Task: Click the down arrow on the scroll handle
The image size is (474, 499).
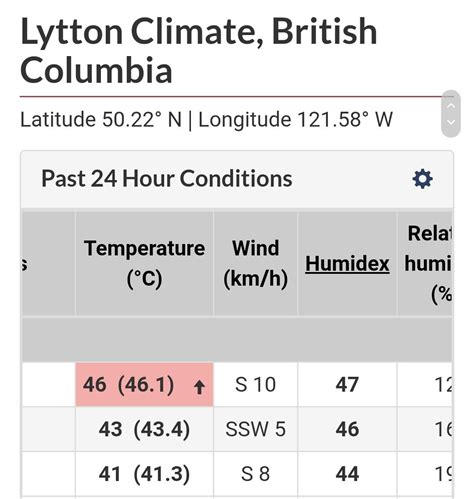Action: (x=451, y=122)
